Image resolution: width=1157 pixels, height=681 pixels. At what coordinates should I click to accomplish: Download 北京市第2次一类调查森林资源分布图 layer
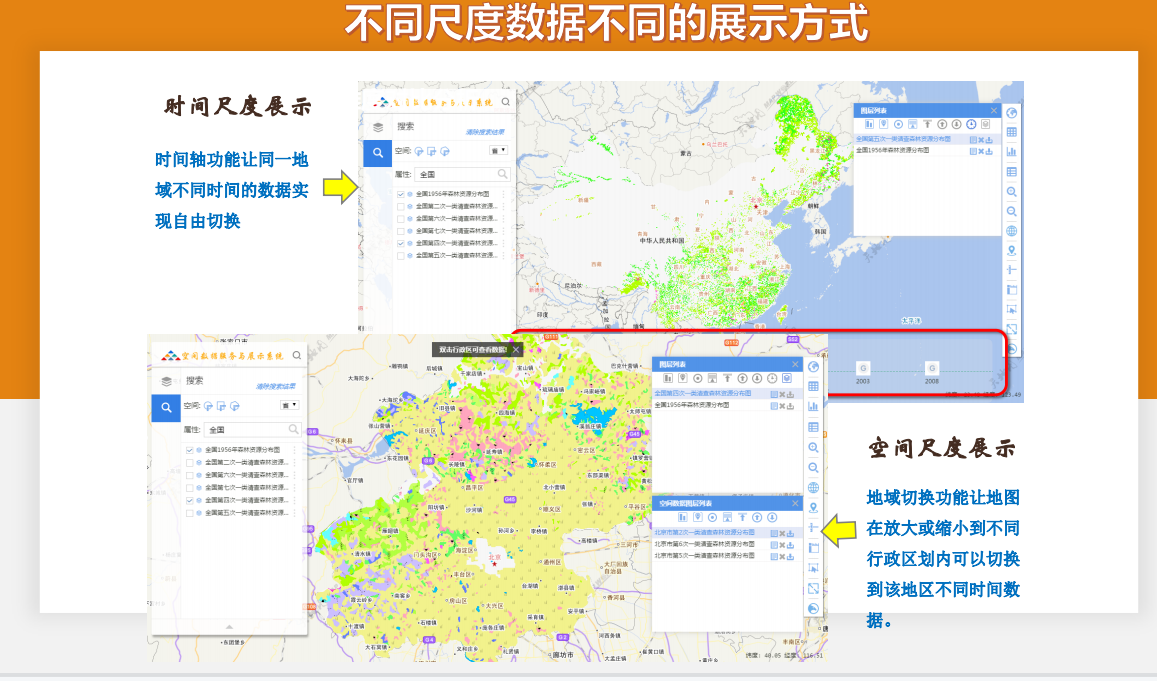click(x=790, y=532)
